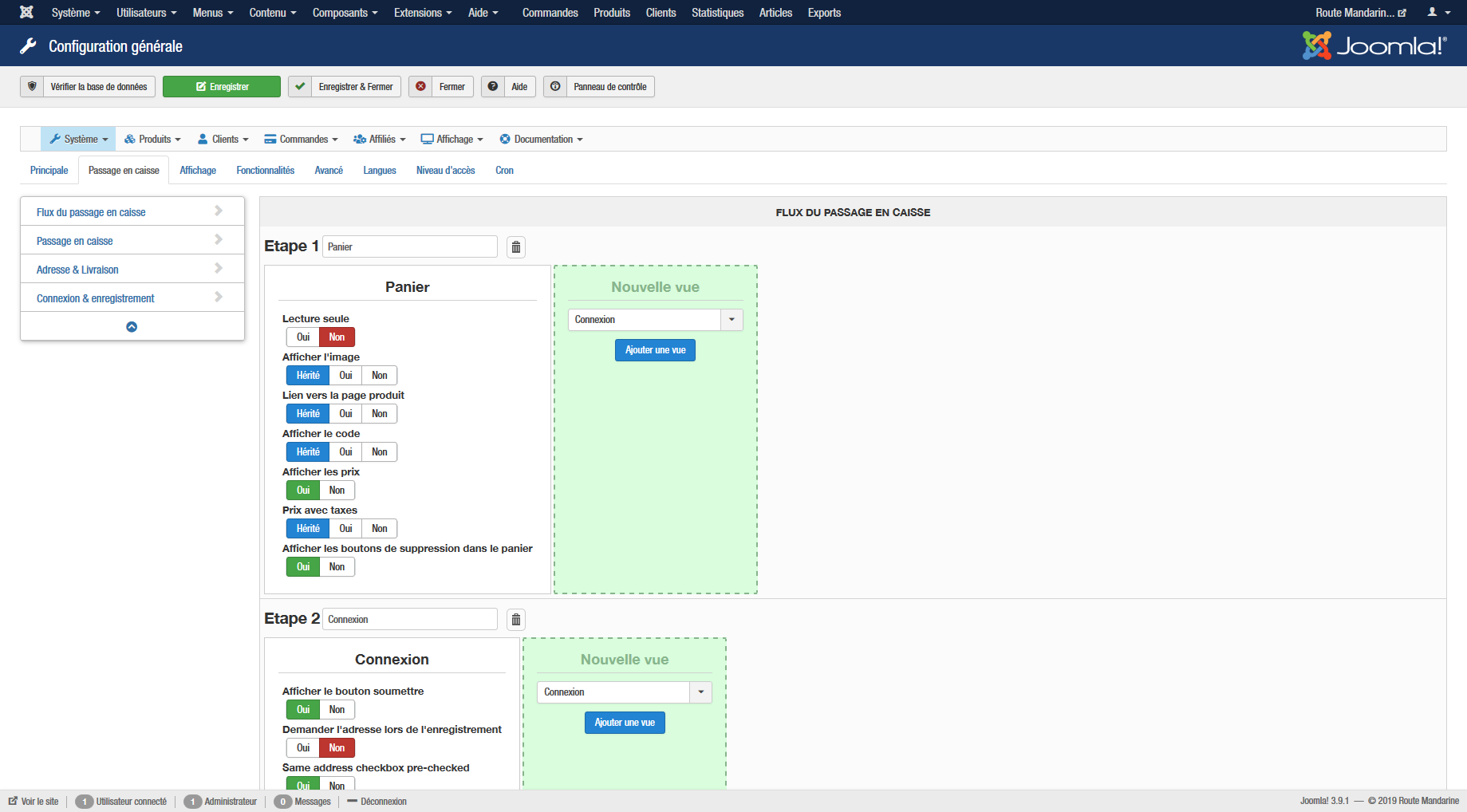1467x812 pixels.
Task: Focus the Etape 1 name input field
Action: [410, 246]
